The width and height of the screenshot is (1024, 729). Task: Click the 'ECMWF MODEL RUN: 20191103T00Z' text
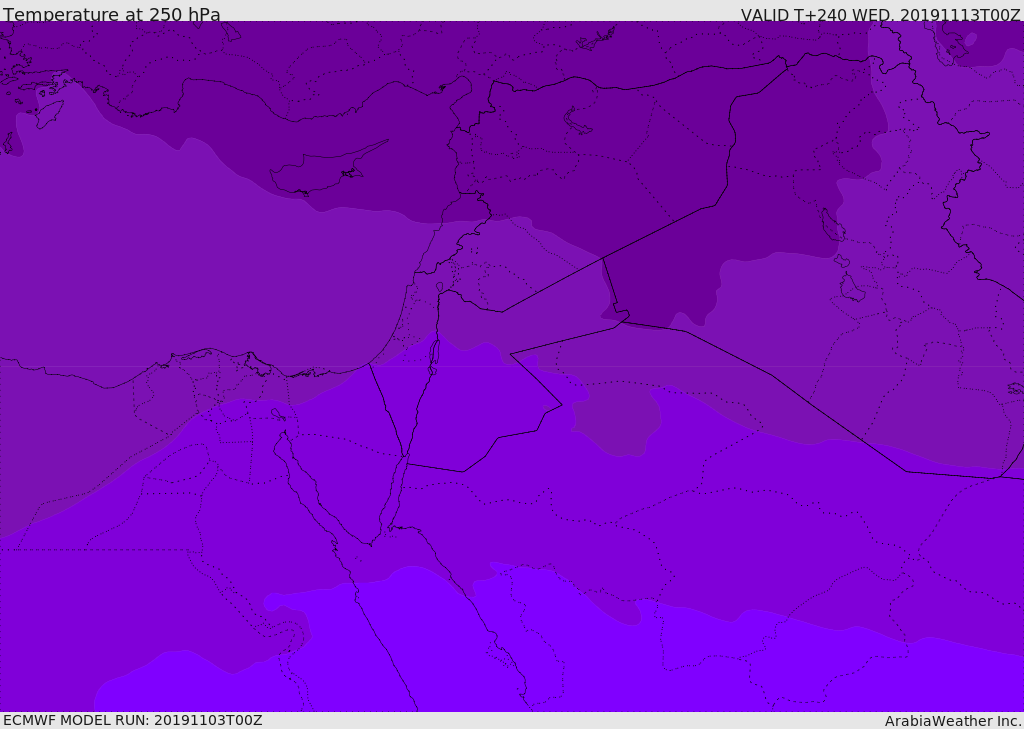coord(133,720)
